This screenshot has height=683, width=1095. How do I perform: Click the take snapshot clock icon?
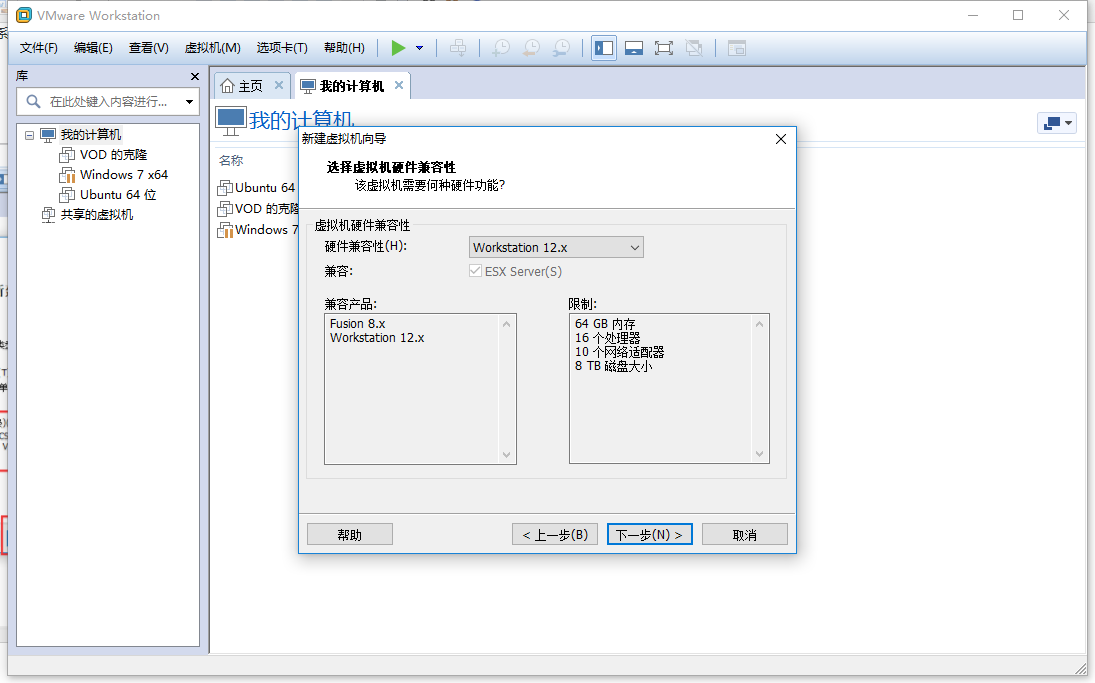click(x=501, y=48)
